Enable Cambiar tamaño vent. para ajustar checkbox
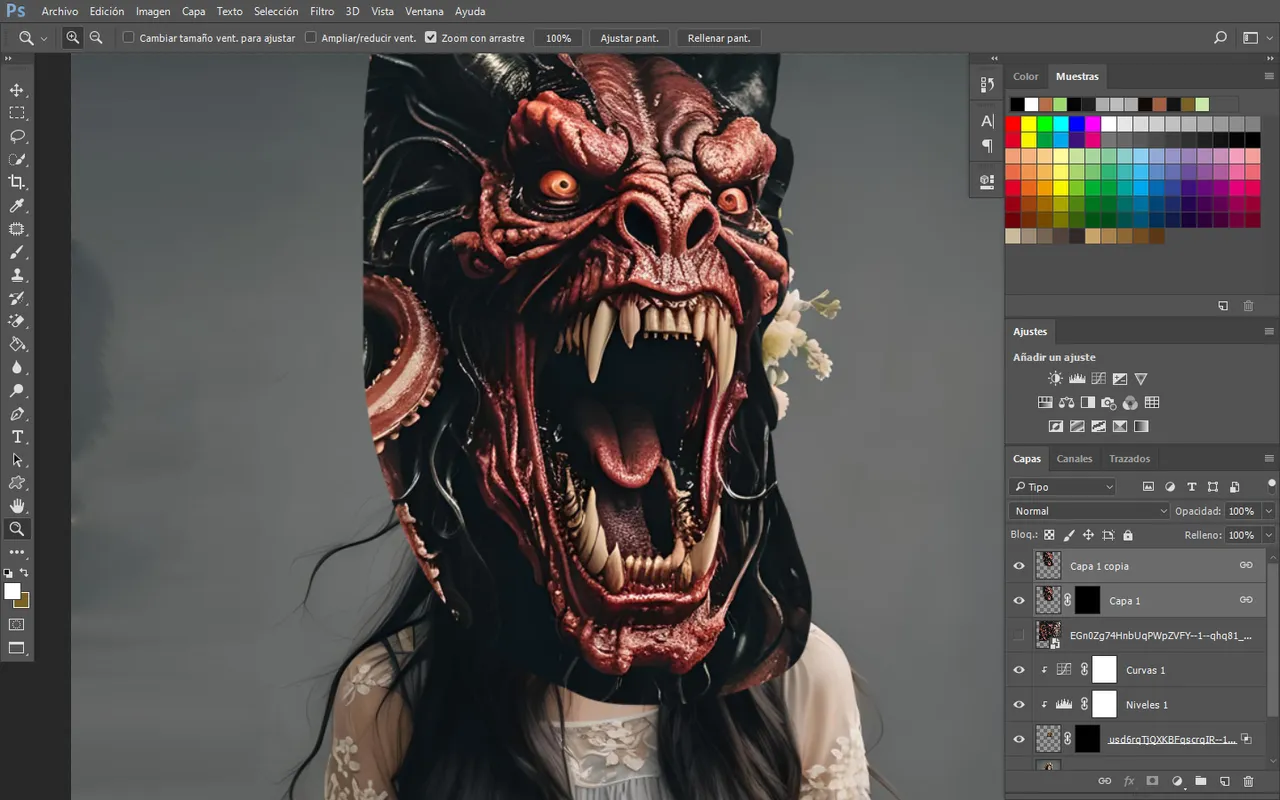Viewport: 1280px width, 800px height. [x=128, y=38]
